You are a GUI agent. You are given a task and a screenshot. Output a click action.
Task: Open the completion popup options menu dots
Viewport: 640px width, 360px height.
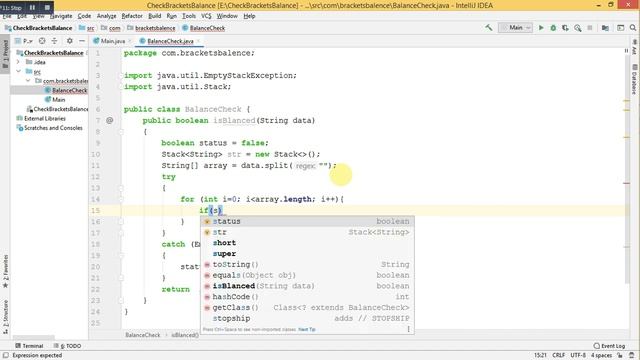[409, 329]
